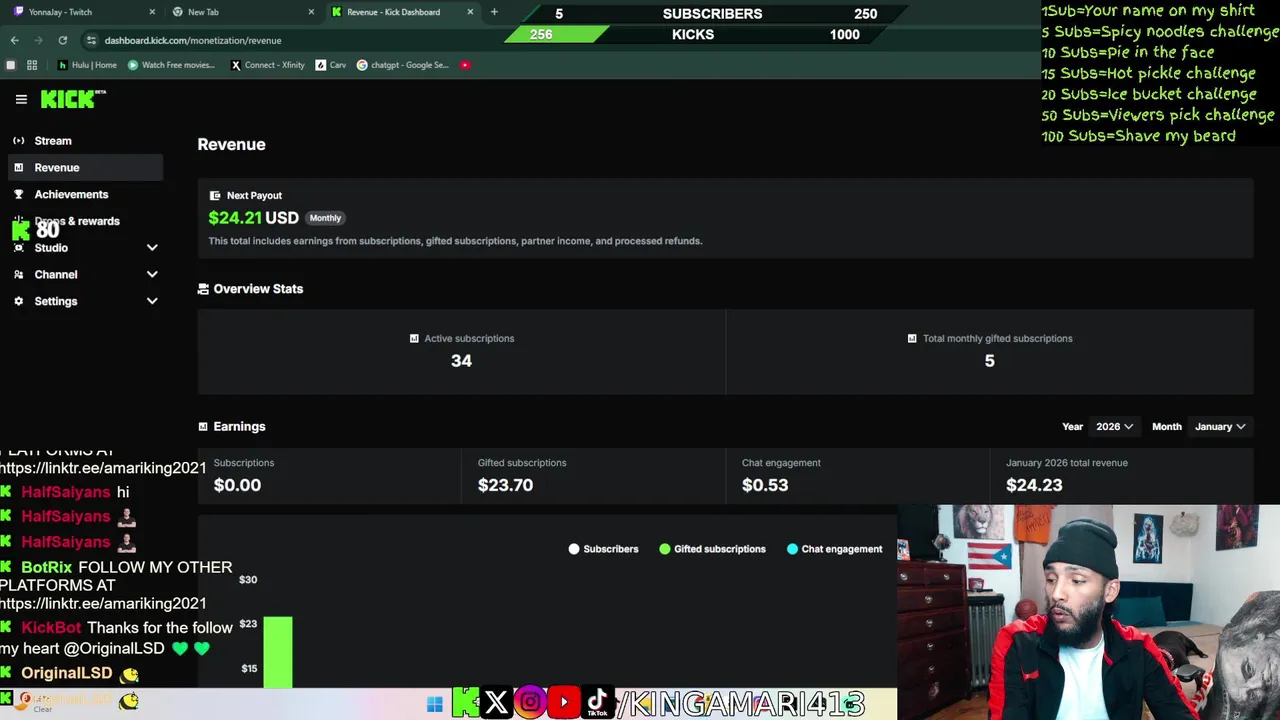Expand the Studio sidebar section
Image resolution: width=1280 pixels, height=720 pixels.
pyautogui.click(x=152, y=248)
